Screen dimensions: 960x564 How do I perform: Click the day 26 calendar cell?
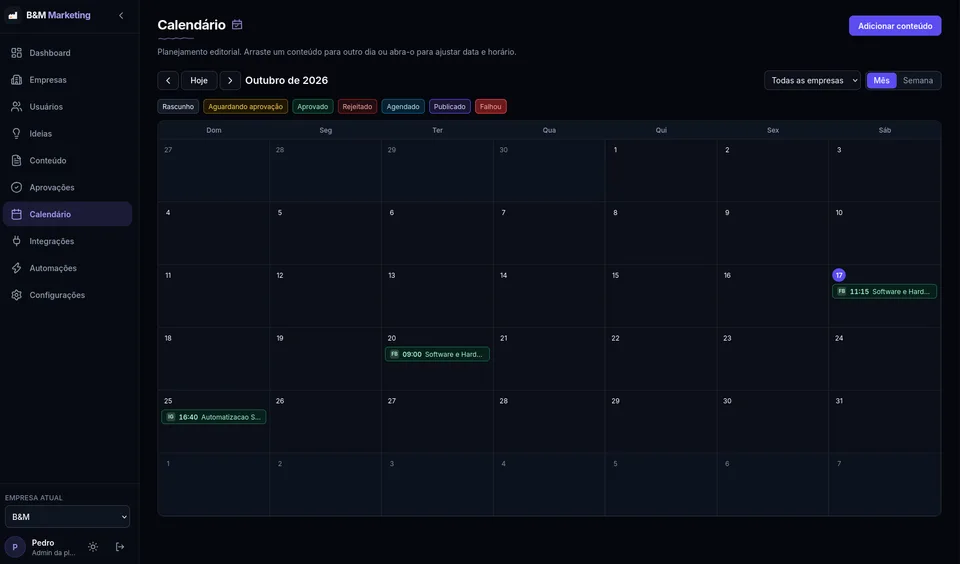(x=326, y=421)
